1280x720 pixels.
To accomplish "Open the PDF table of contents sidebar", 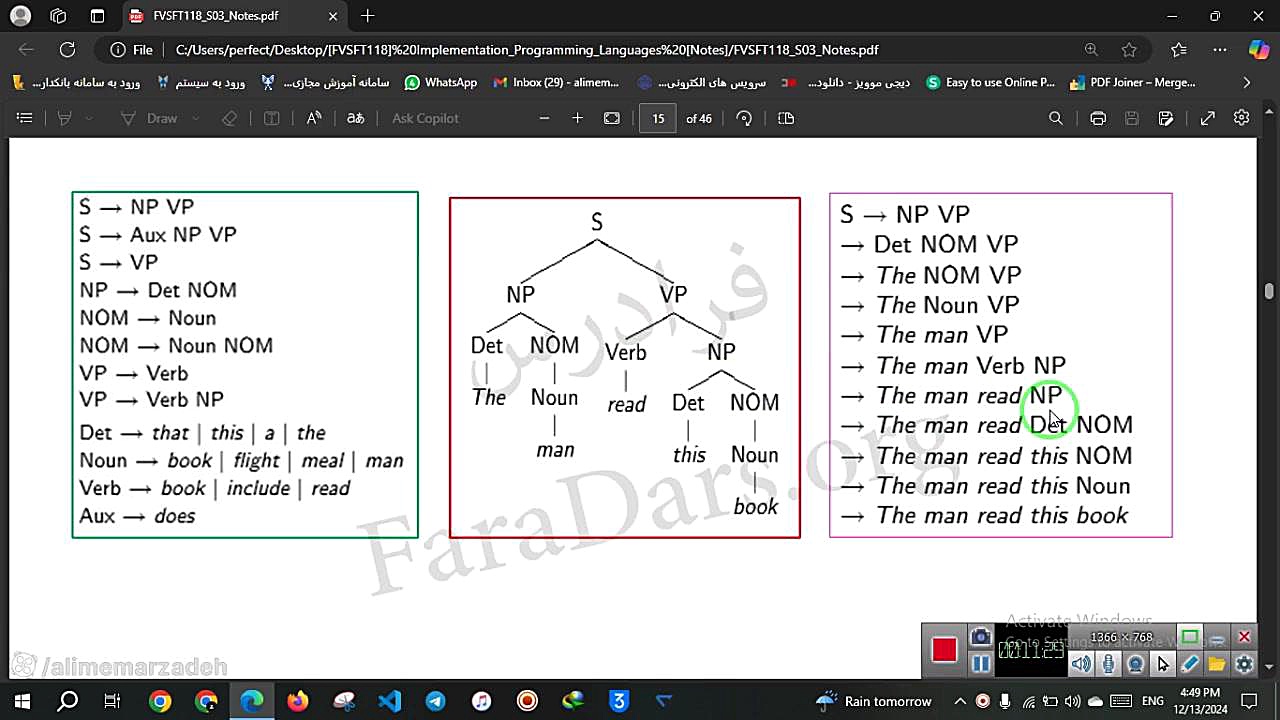I will 25,118.
